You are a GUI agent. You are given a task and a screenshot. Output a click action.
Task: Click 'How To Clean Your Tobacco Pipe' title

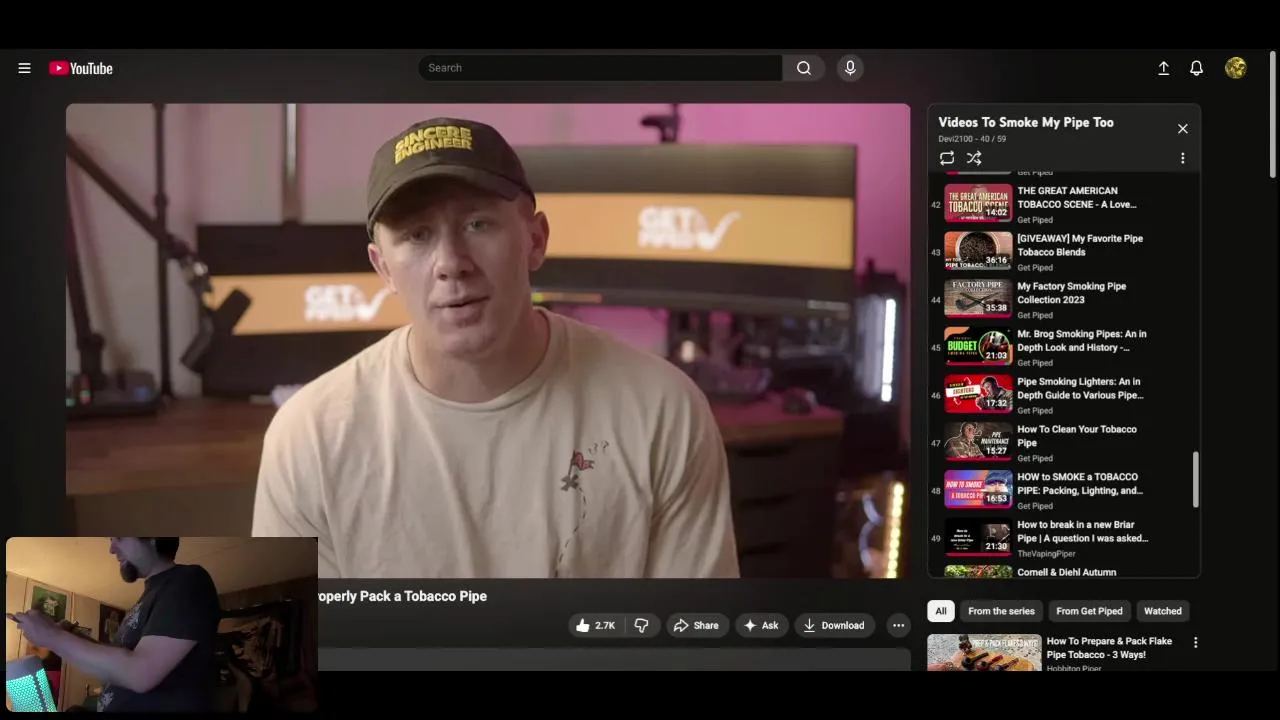point(1077,436)
